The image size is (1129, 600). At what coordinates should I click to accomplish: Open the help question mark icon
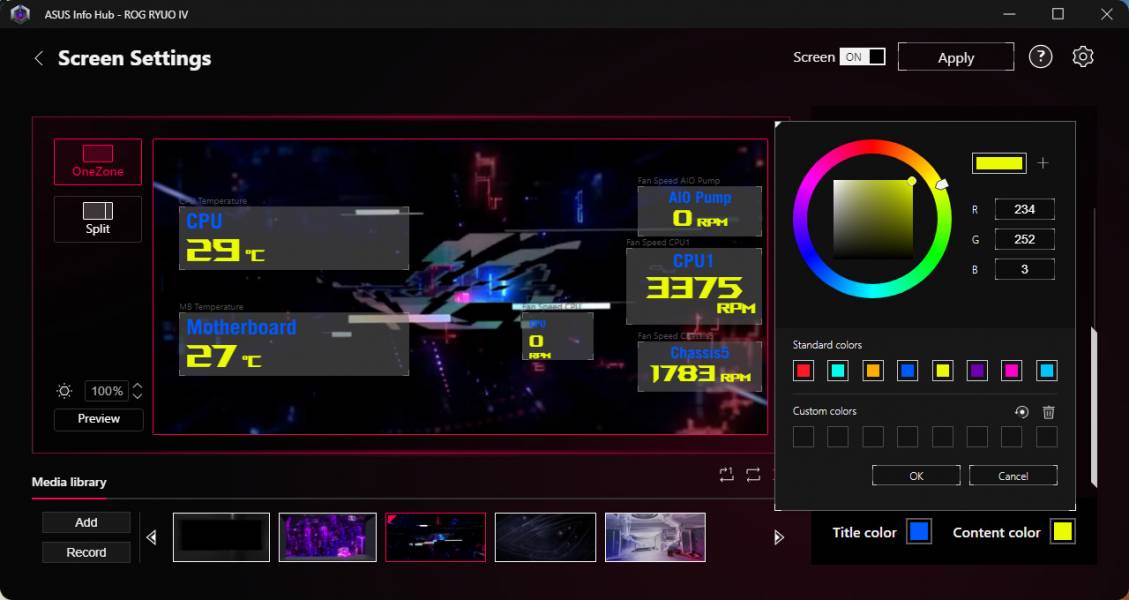click(x=1040, y=57)
